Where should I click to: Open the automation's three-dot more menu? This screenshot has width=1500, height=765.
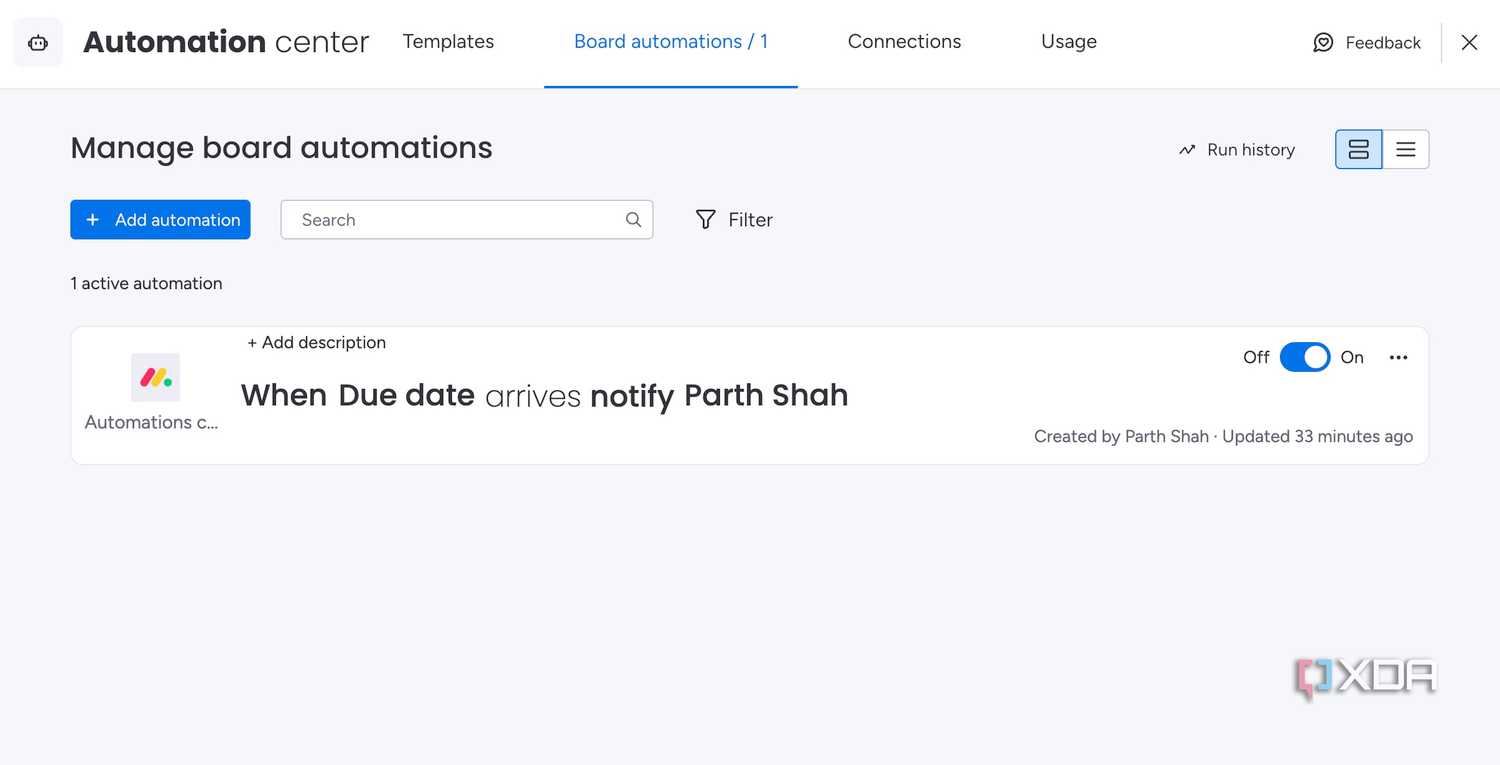pyautogui.click(x=1399, y=358)
